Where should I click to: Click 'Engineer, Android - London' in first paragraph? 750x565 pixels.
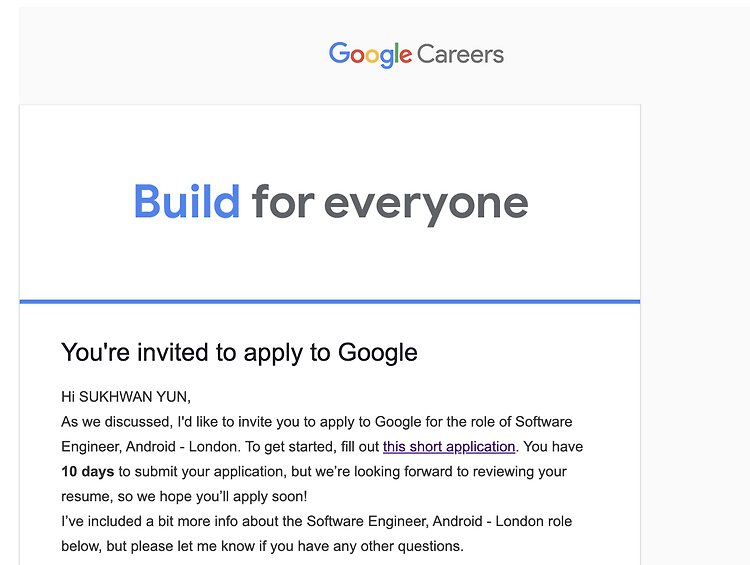click(x=149, y=447)
